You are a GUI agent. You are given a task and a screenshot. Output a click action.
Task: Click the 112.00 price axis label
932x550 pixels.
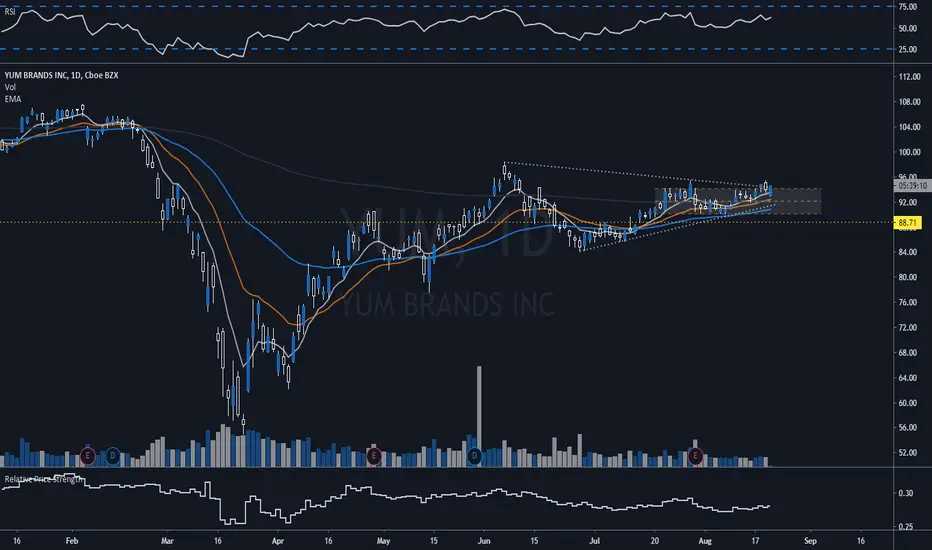(x=909, y=77)
